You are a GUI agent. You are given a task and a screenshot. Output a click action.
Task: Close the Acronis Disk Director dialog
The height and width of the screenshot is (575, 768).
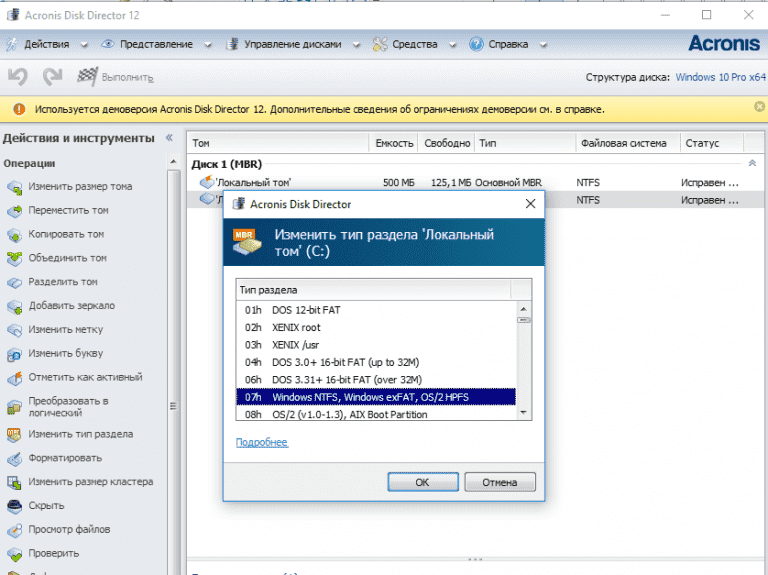tap(530, 204)
